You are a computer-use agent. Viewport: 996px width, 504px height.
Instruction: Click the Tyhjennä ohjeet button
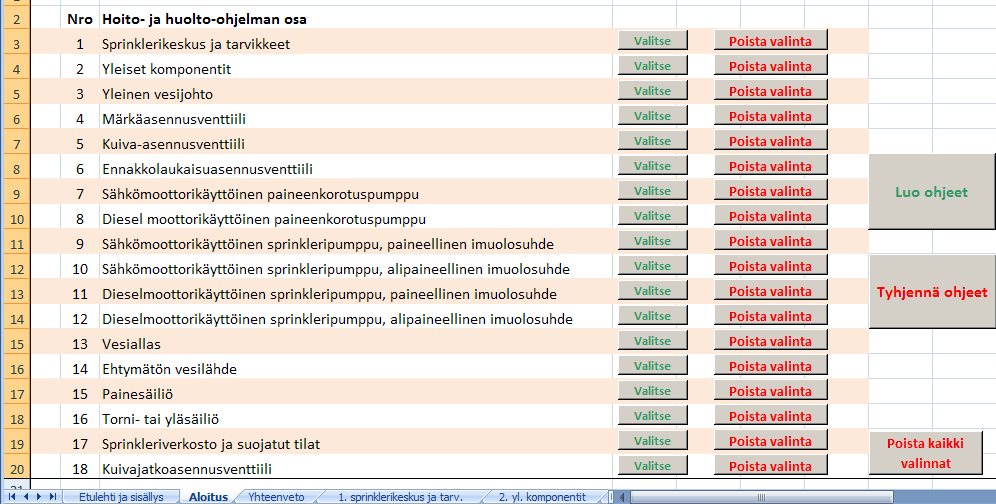tap(932, 292)
